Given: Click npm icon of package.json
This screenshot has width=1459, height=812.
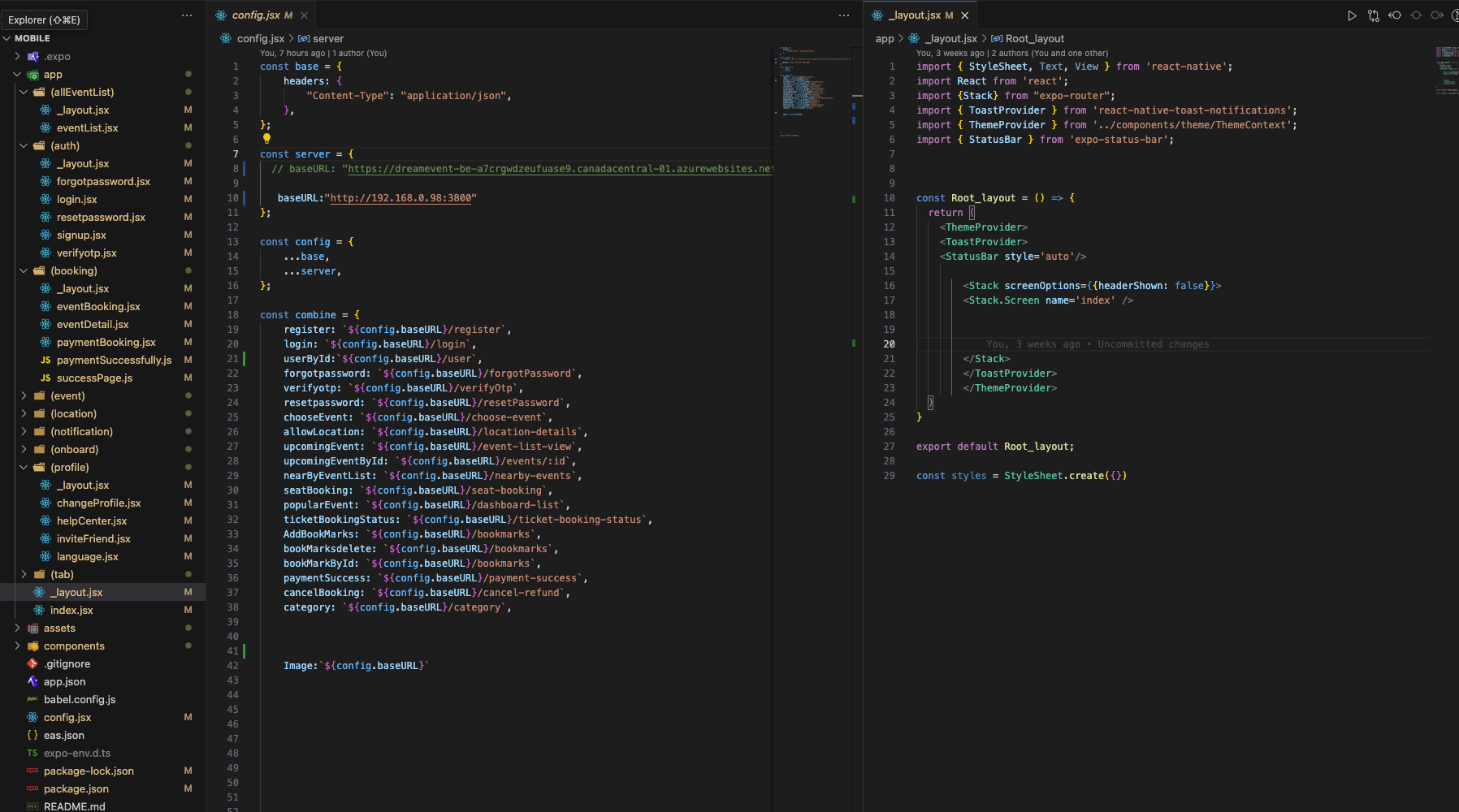Looking at the screenshot, I should 32,788.
